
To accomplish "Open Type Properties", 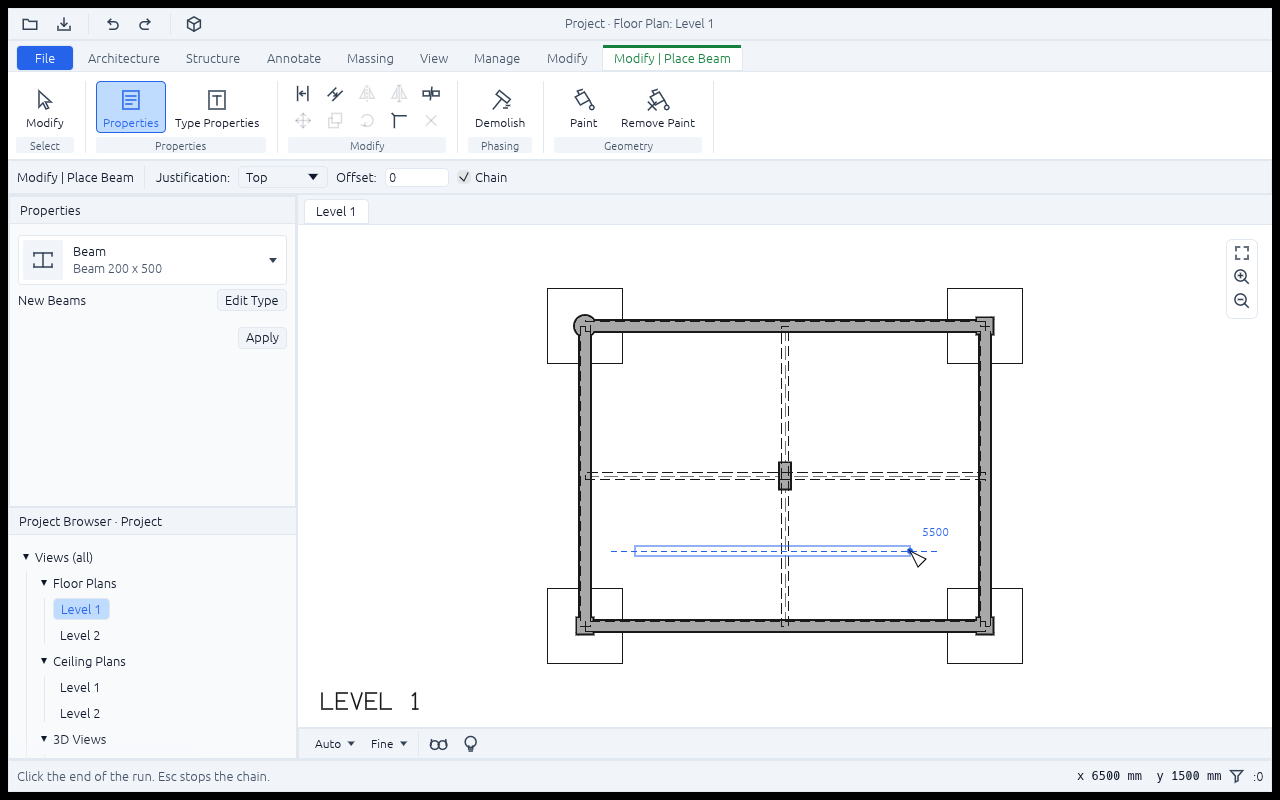I will pos(217,108).
